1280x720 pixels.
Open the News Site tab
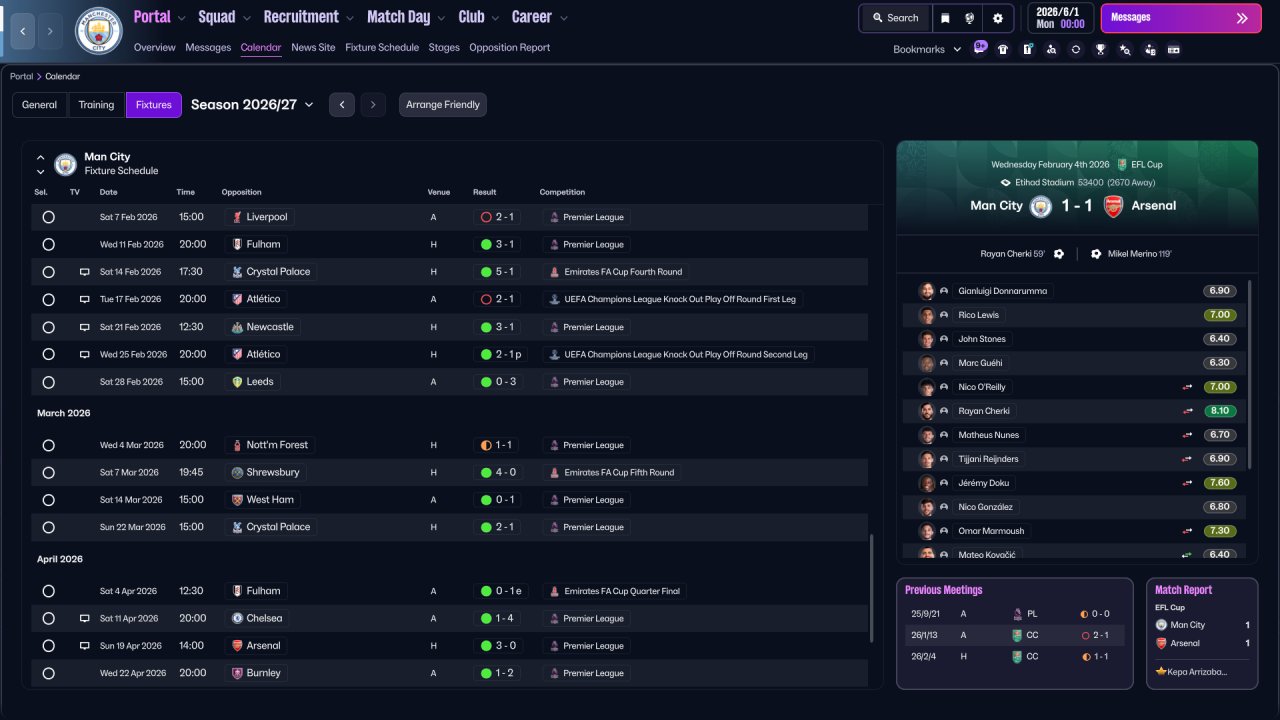tap(313, 47)
